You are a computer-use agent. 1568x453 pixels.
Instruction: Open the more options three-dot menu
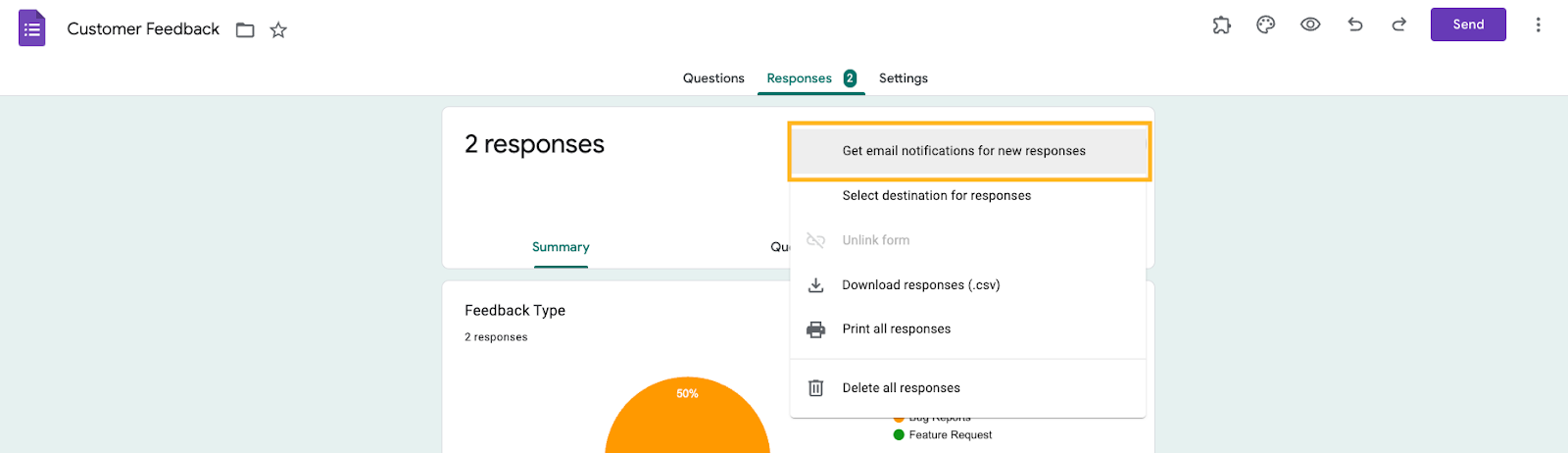[1538, 25]
